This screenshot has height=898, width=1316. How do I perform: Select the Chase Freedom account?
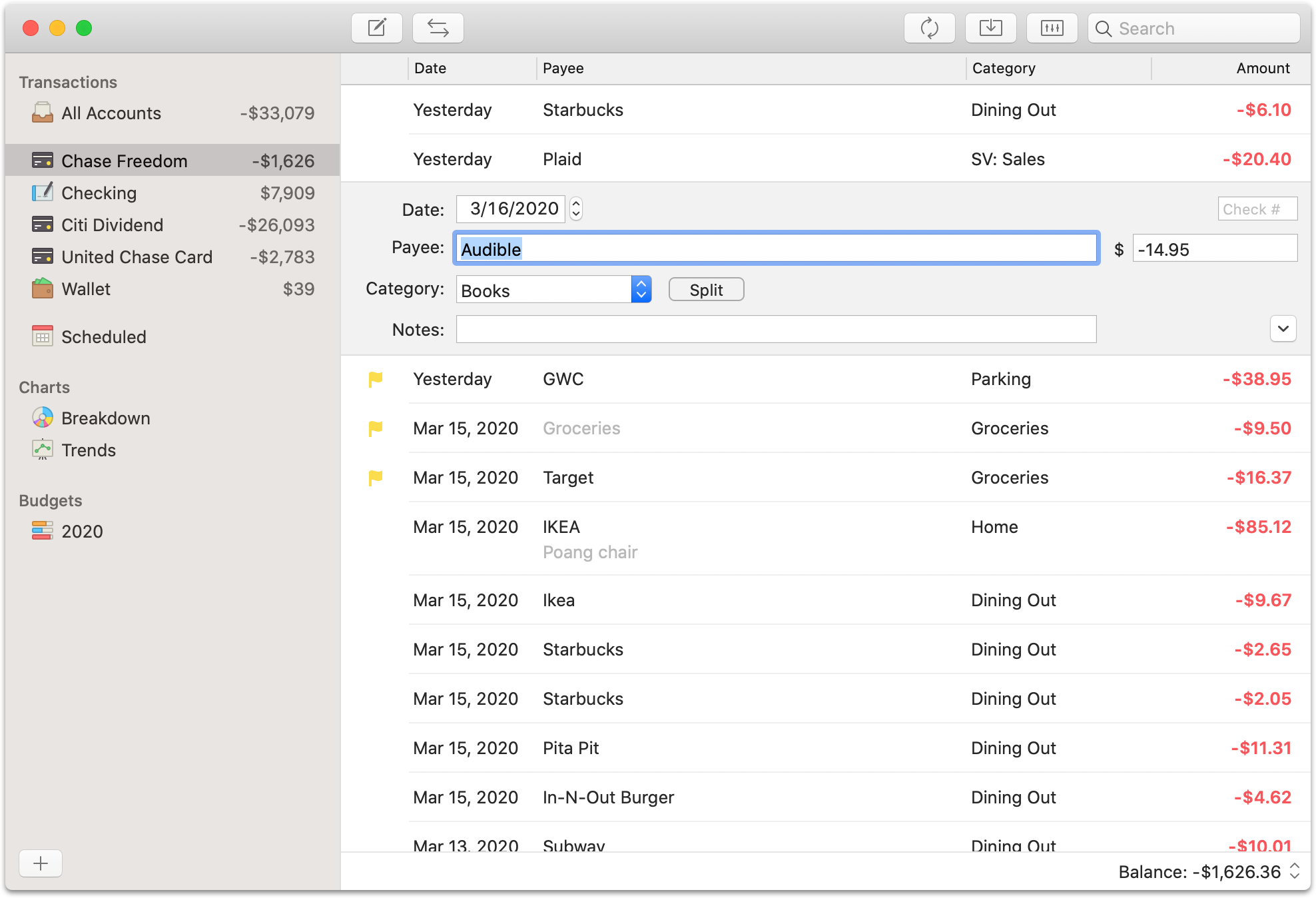point(172,161)
